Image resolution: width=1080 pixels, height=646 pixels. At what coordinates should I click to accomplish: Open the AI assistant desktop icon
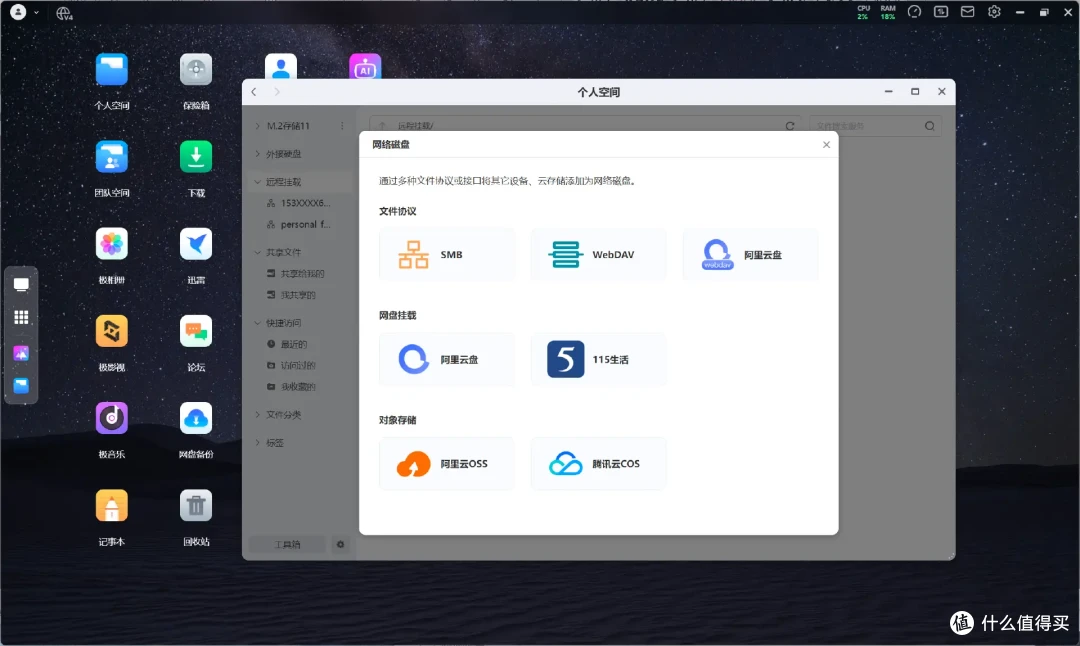pyautogui.click(x=365, y=67)
